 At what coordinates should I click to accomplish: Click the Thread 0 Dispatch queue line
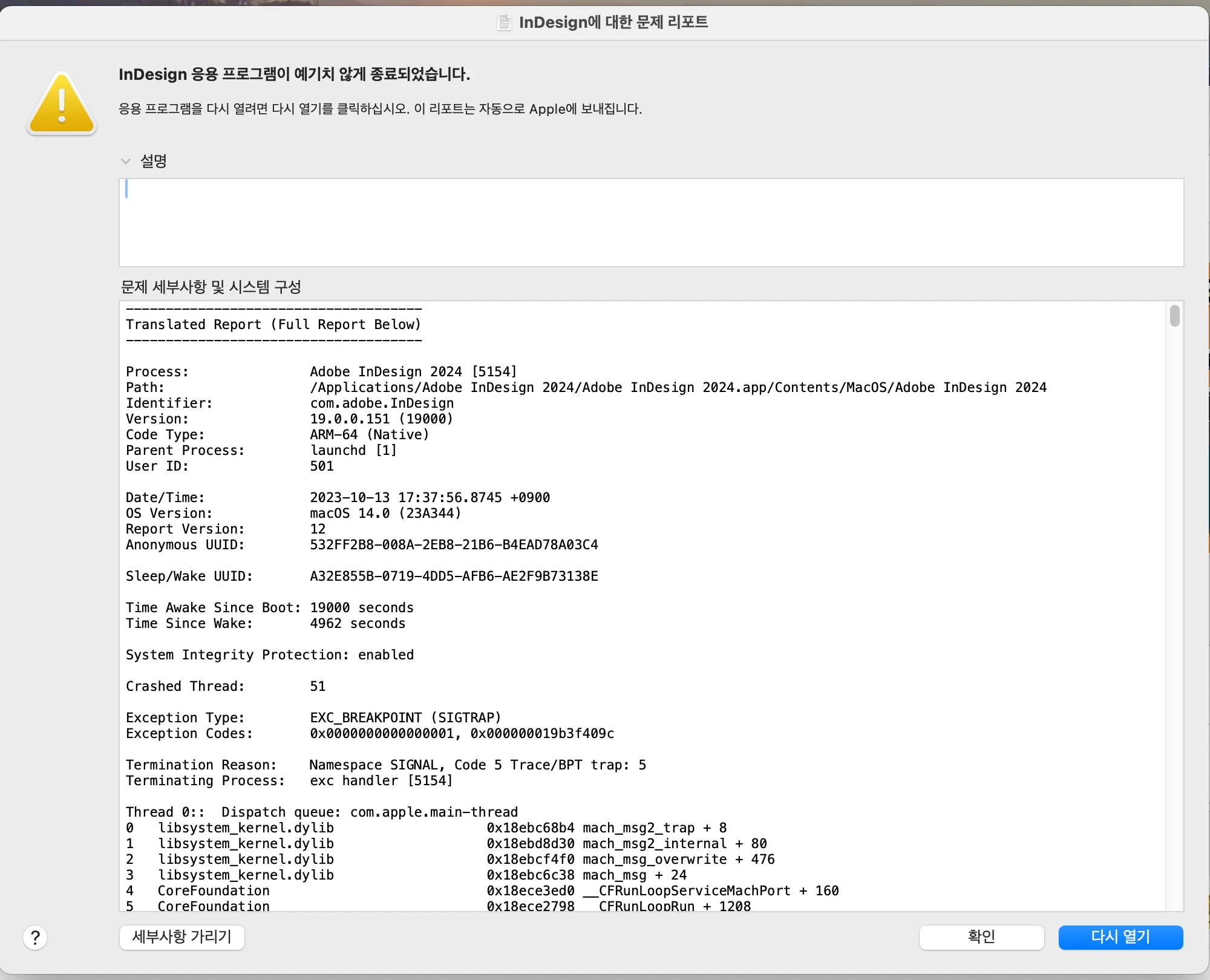pyautogui.click(x=322, y=812)
